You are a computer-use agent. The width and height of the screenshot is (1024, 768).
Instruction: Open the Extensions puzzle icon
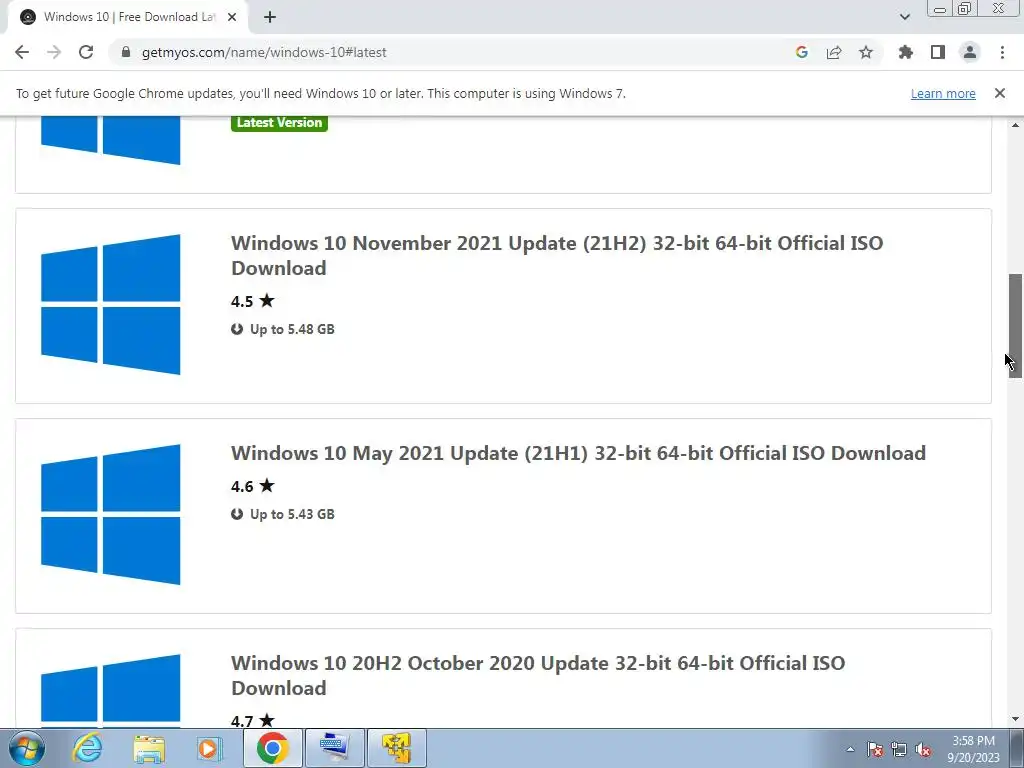906,52
